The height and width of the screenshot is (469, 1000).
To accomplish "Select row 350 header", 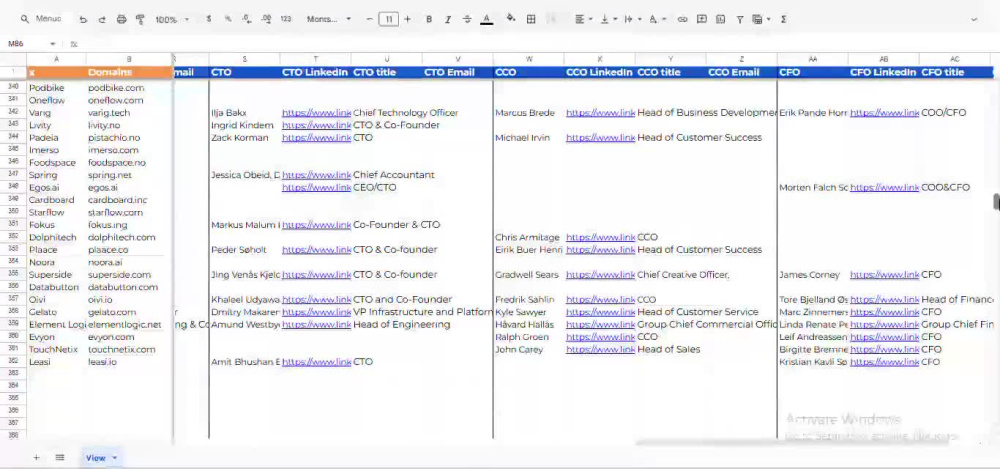I will point(13,212).
